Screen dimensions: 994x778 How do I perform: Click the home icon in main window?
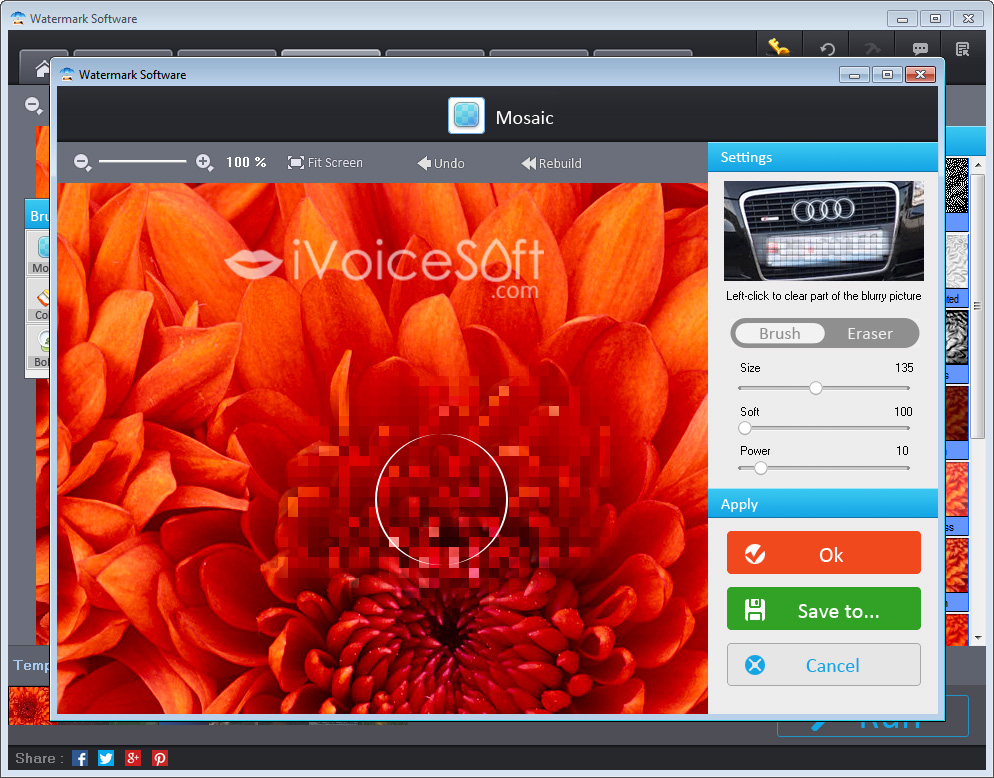[x=42, y=68]
